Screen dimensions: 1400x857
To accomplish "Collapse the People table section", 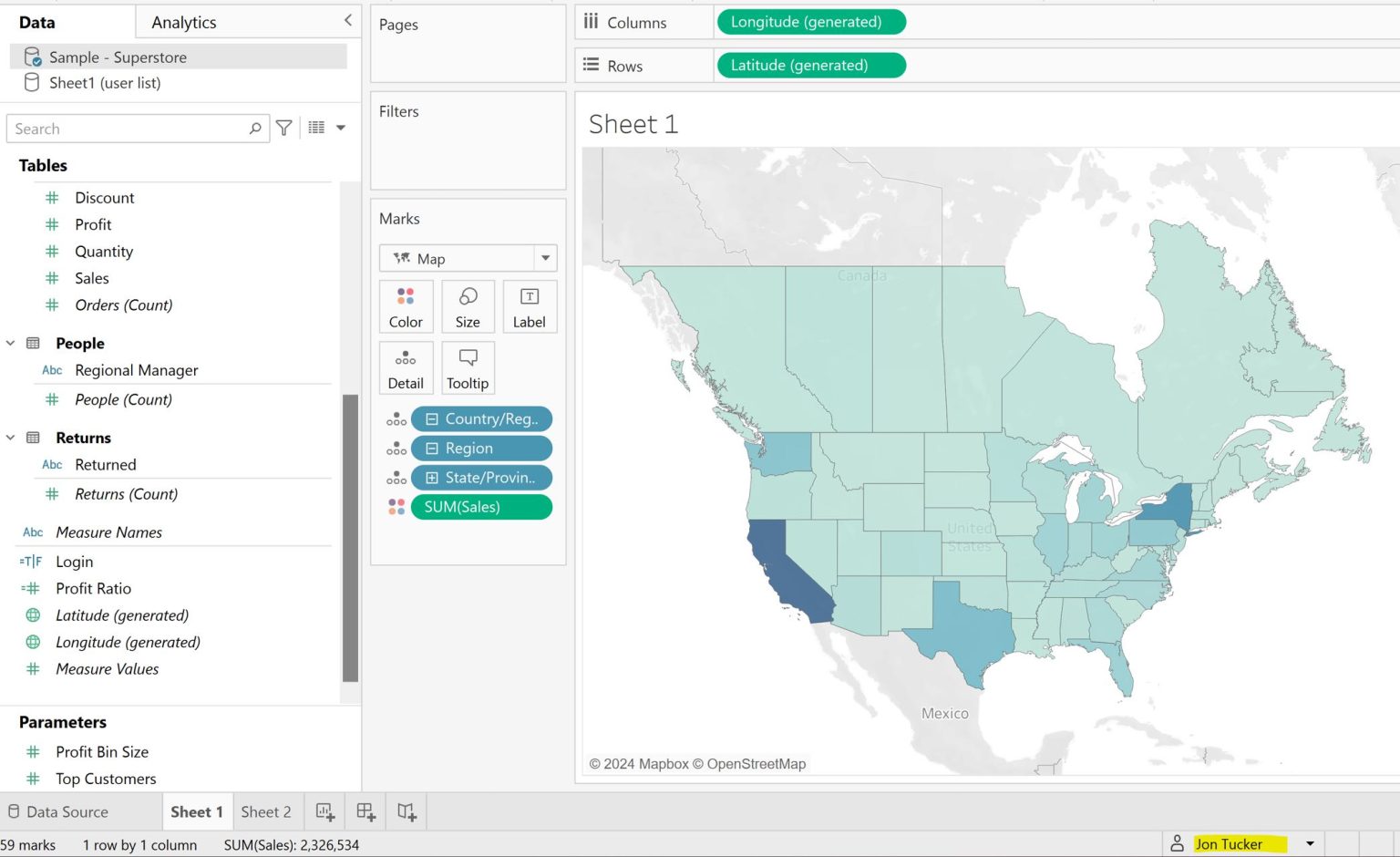I will (10, 343).
